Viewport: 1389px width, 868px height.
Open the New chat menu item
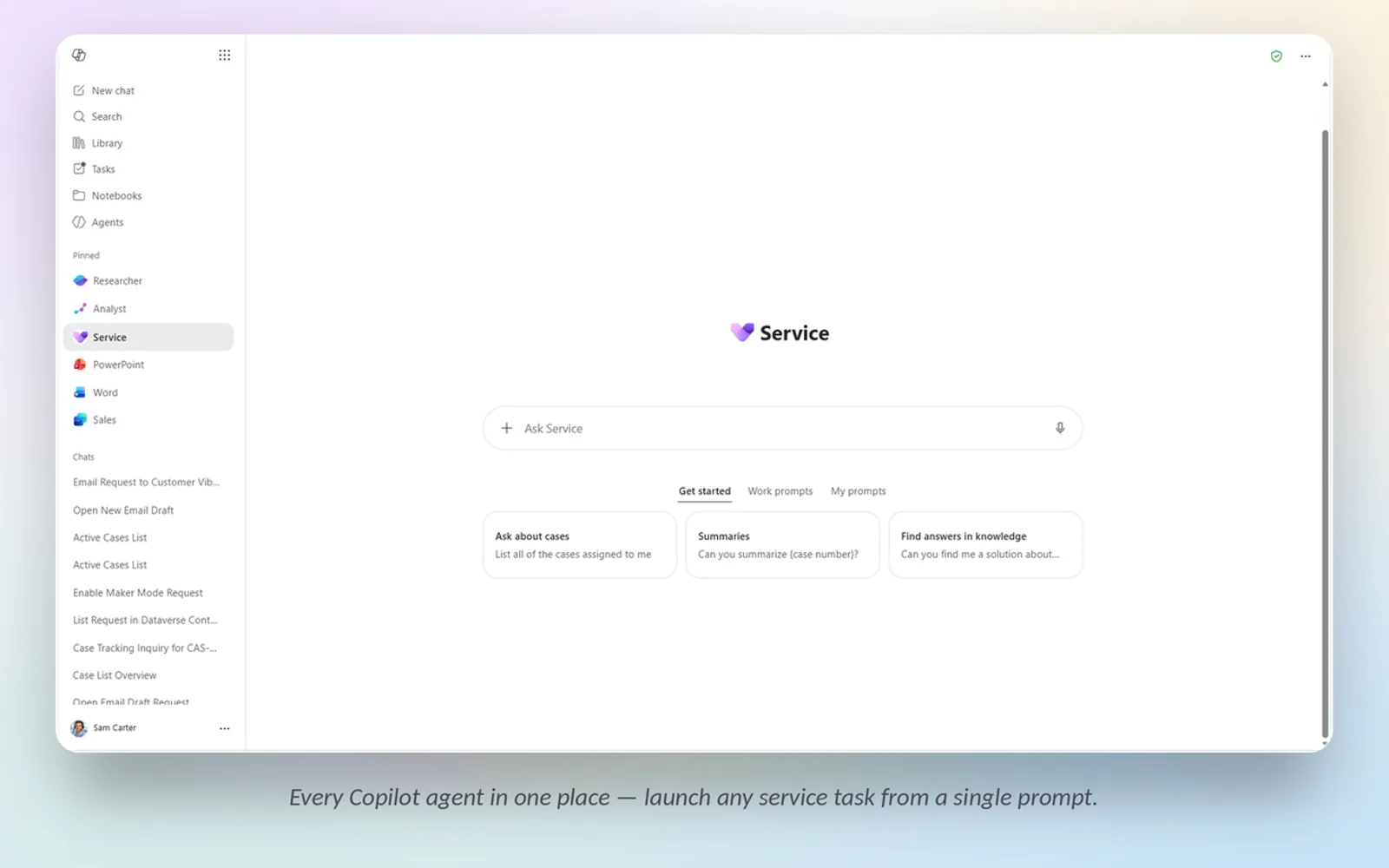pyautogui.click(x=148, y=90)
